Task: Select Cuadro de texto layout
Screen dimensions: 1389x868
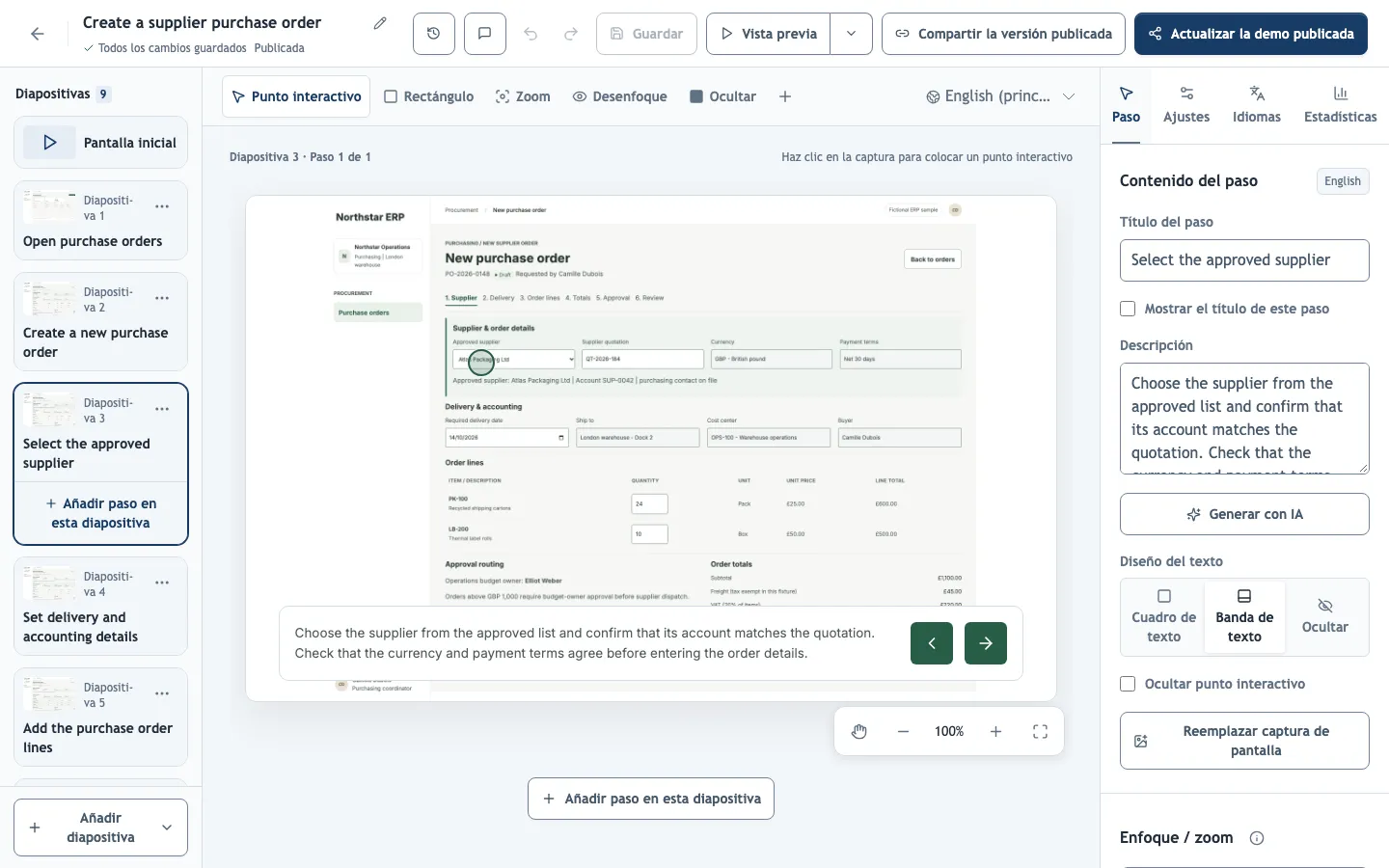Action: click(1163, 617)
